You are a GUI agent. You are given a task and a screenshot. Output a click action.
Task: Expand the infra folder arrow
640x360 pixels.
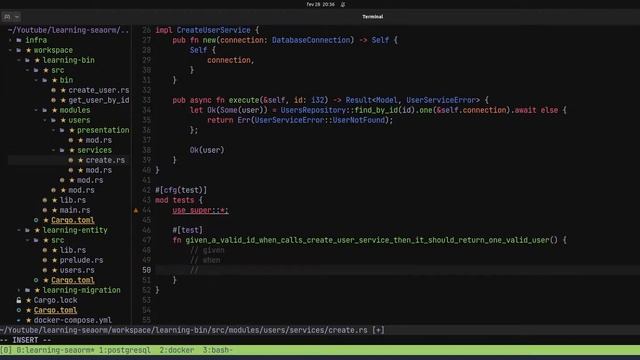pos(10,40)
